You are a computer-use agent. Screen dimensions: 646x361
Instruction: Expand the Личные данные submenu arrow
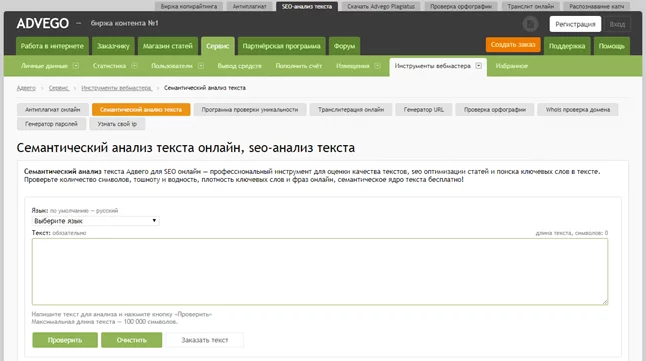click(x=76, y=66)
